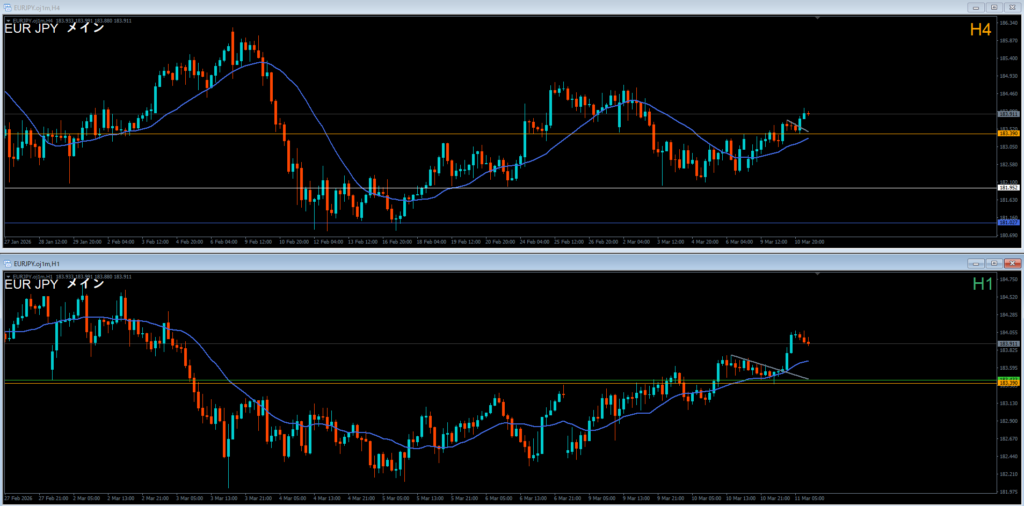The width and height of the screenshot is (1024, 506).
Task: Click the 183.911 current price label in H1
Action: pos(1008,344)
